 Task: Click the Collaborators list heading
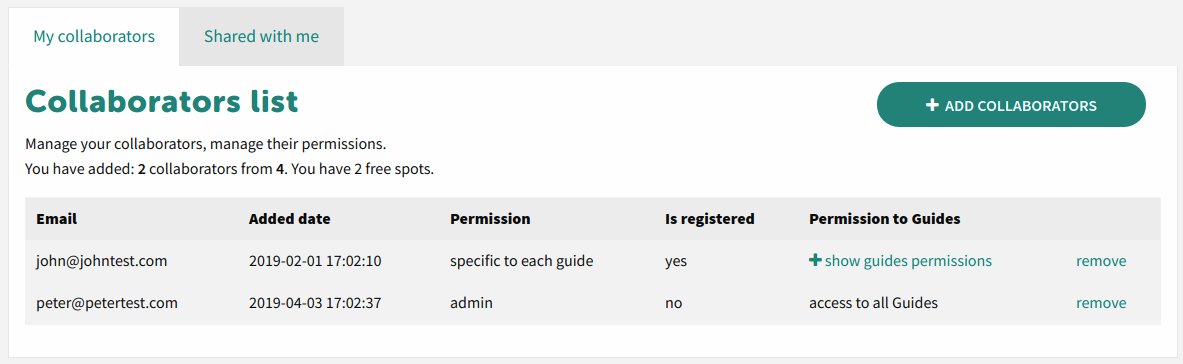click(x=162, y=100)
